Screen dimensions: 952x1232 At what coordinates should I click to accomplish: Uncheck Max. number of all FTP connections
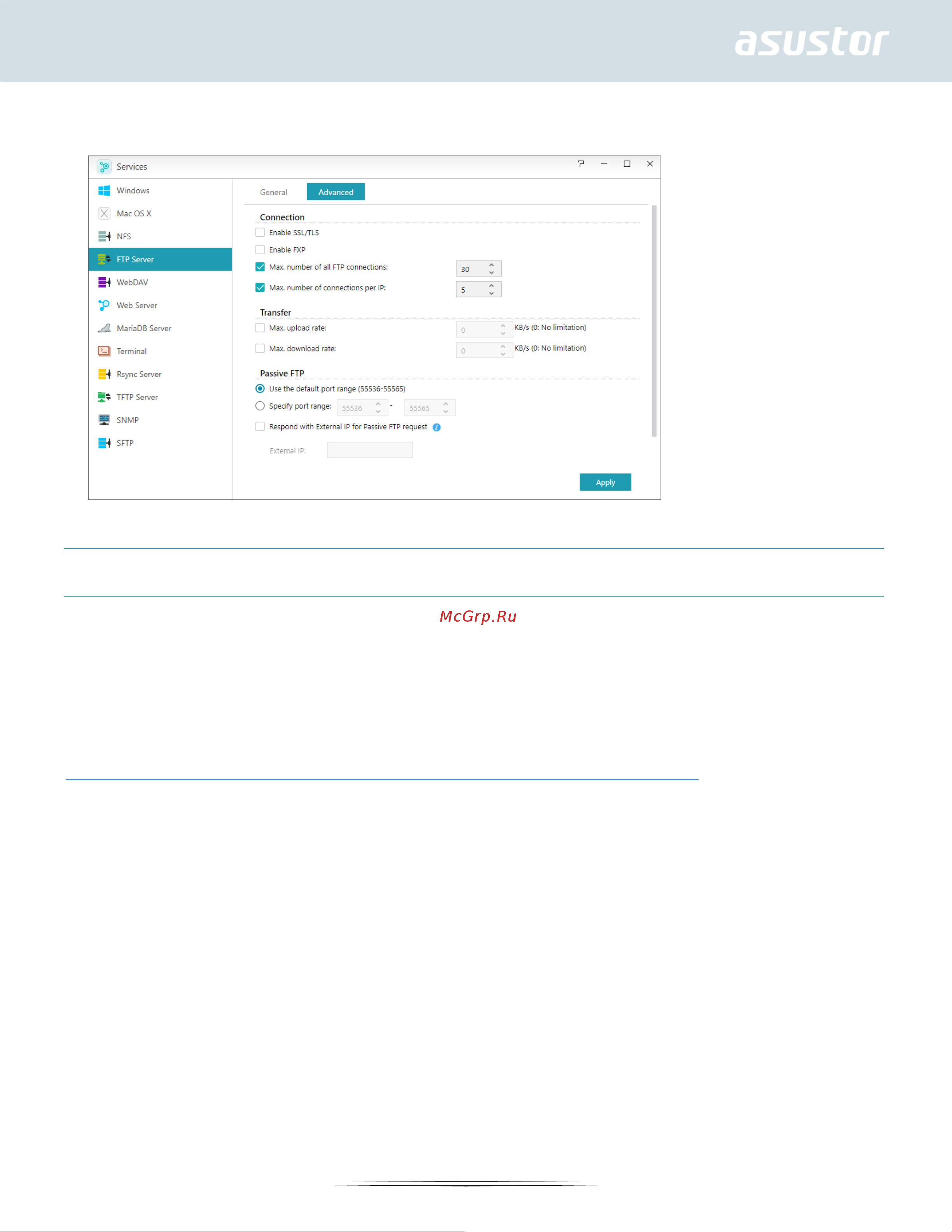coord(260,267)
